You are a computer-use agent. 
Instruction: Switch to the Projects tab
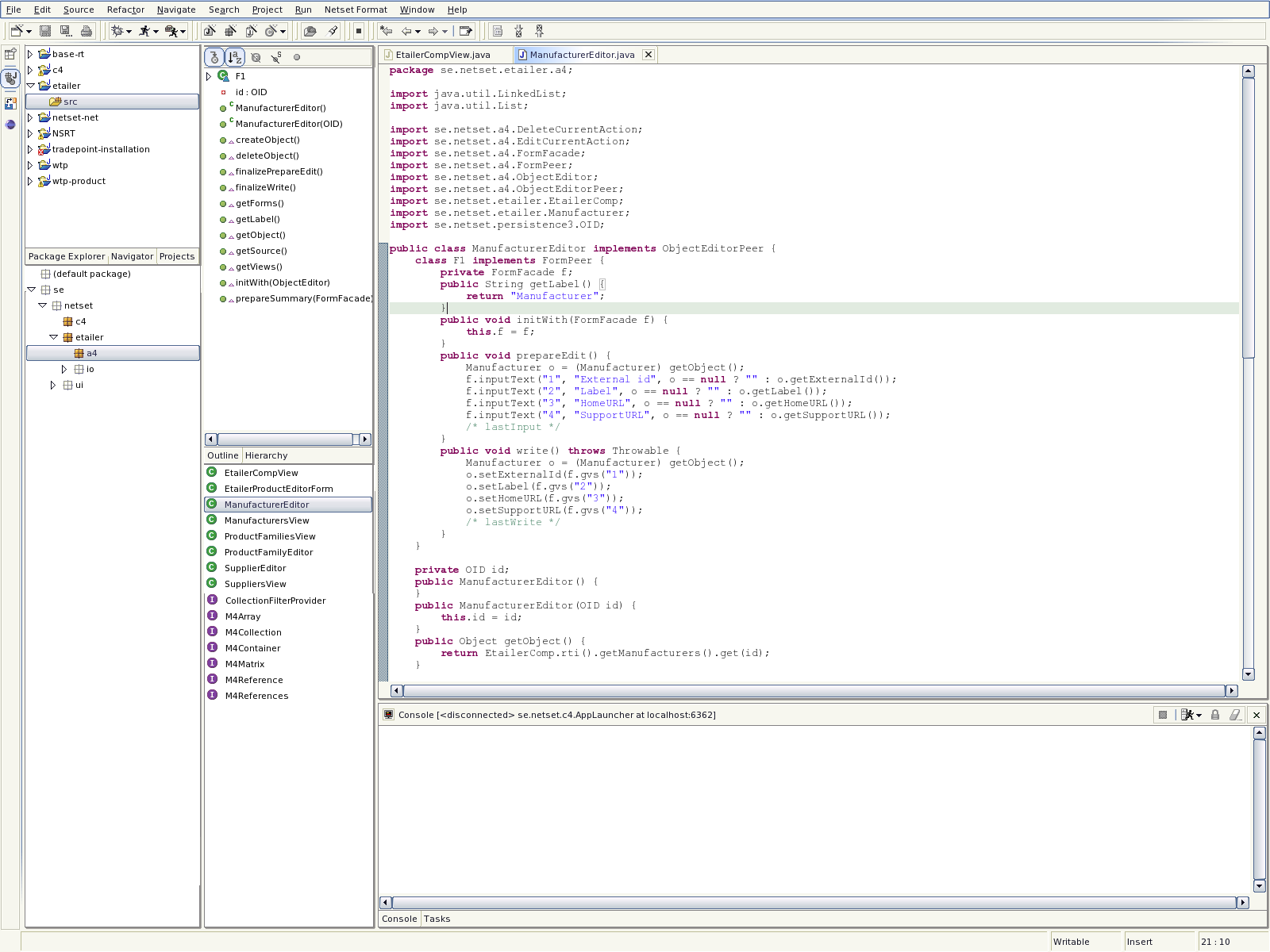coord(176,256)
